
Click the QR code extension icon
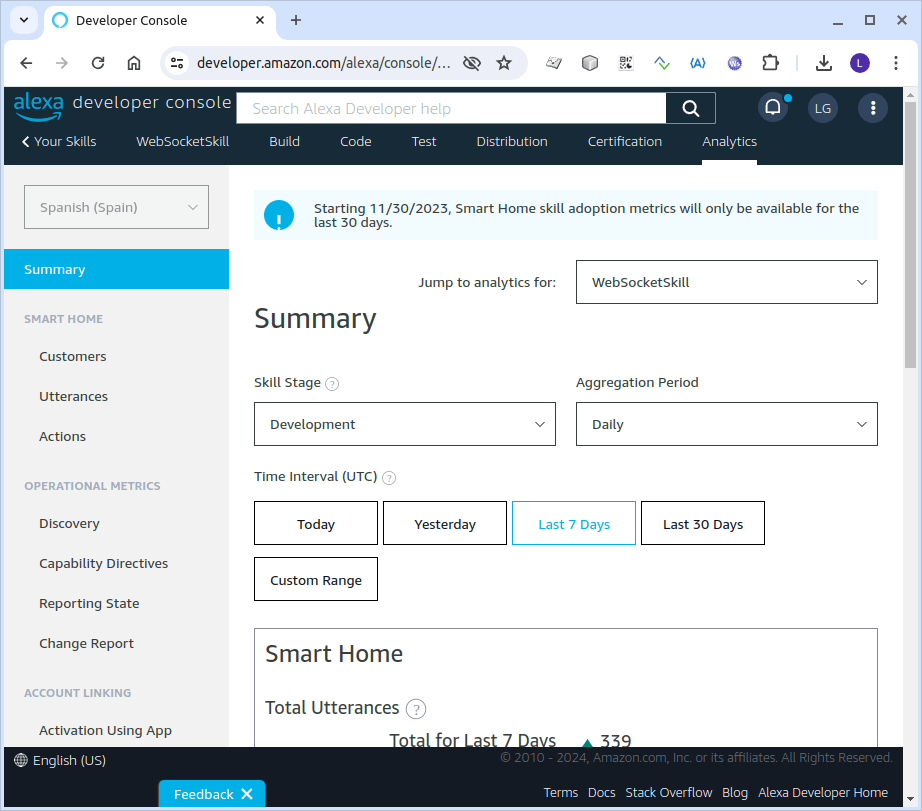pos(626,63)
